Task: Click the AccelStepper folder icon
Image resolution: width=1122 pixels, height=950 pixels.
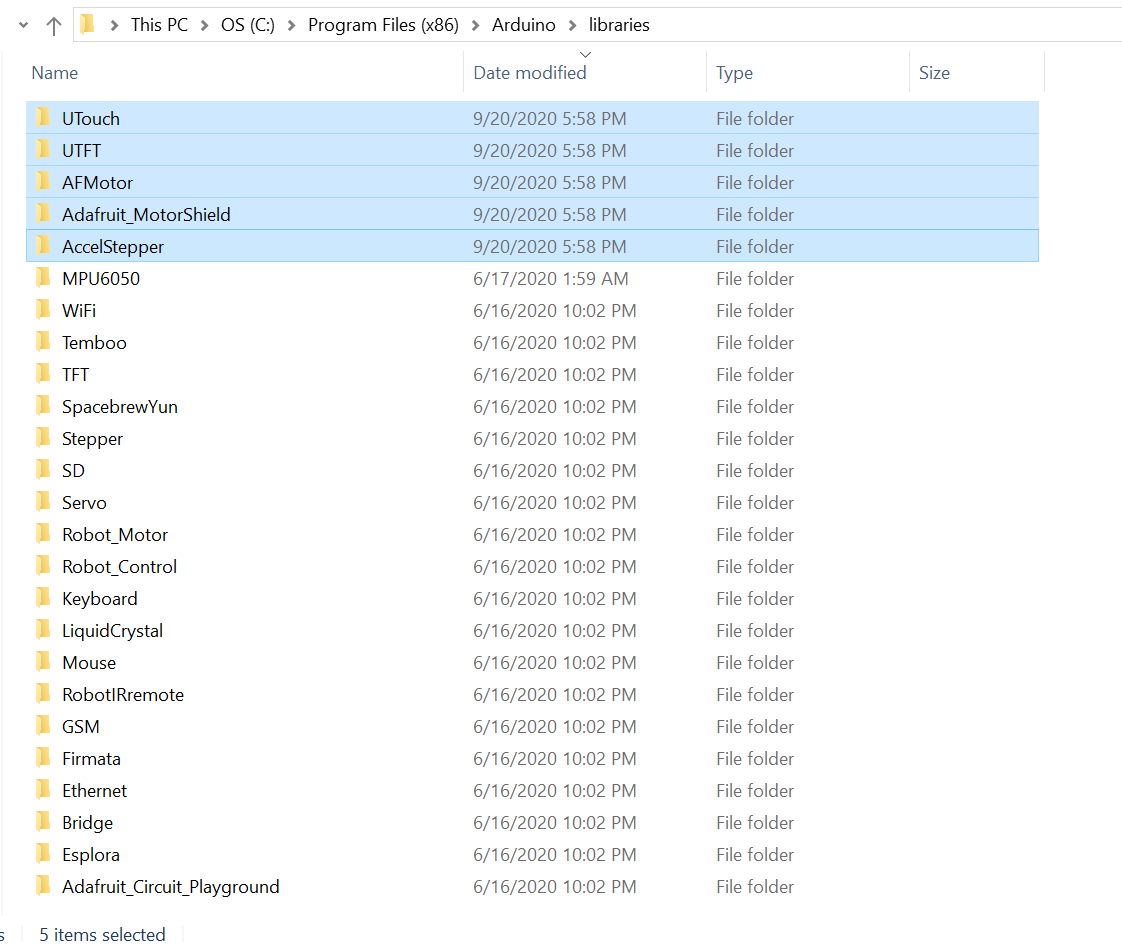Action: [x=44, y=245]
